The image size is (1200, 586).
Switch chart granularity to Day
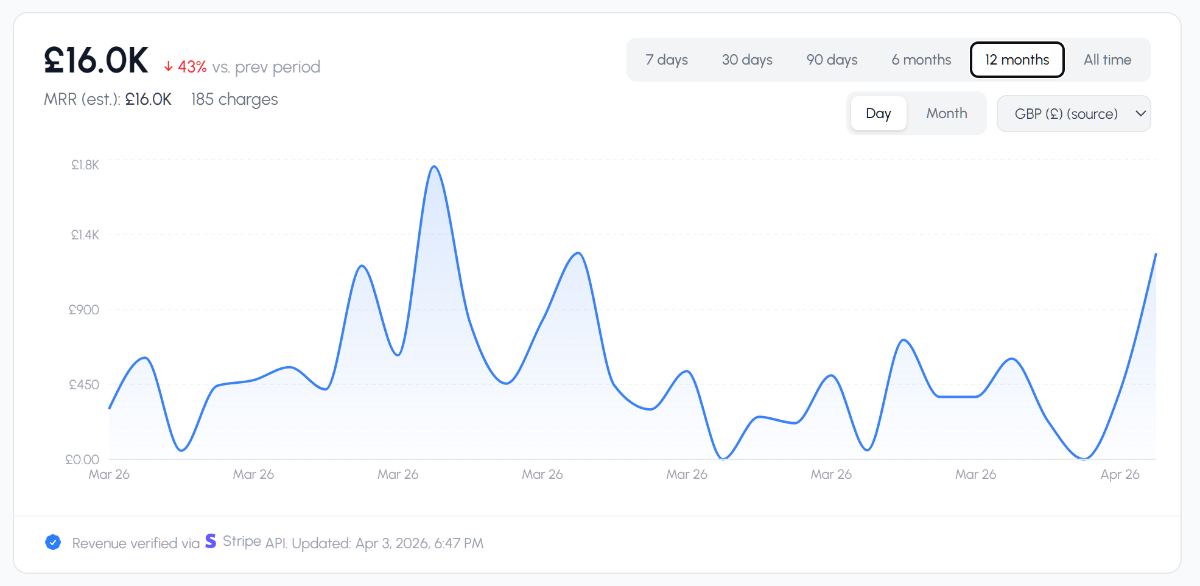click(x=878, y=113)
